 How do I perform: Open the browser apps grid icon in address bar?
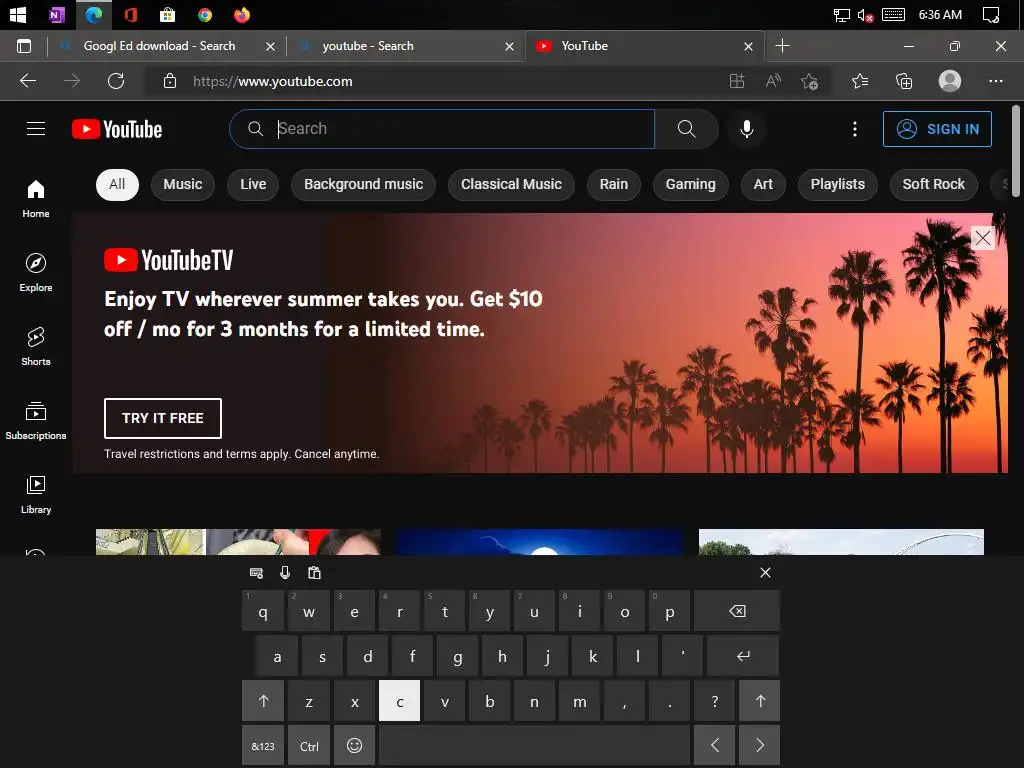click(737, 81)
